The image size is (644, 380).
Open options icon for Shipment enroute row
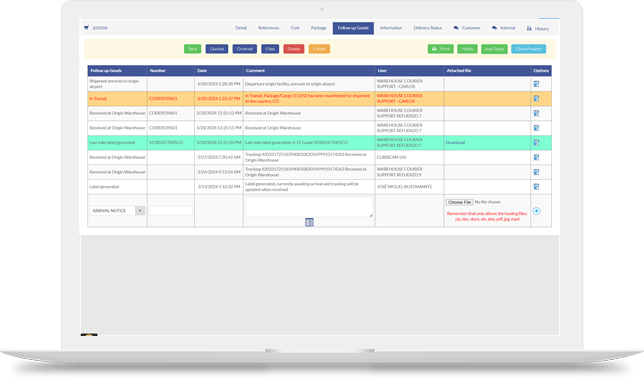click(x=536, y=84)
